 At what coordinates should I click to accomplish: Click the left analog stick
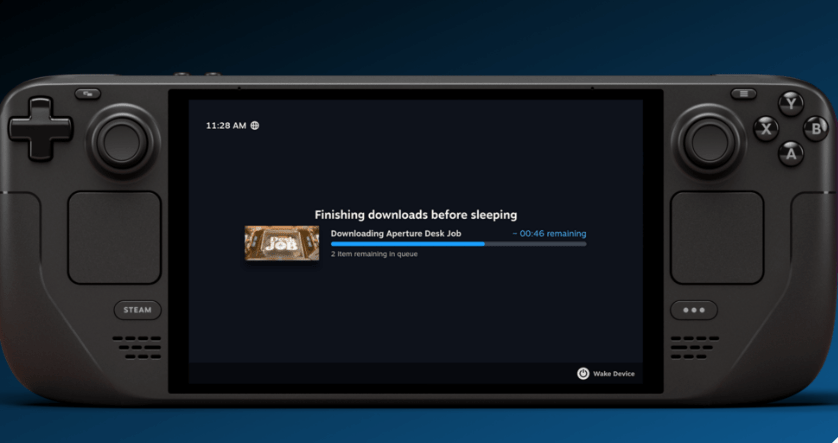coord(122,139)
